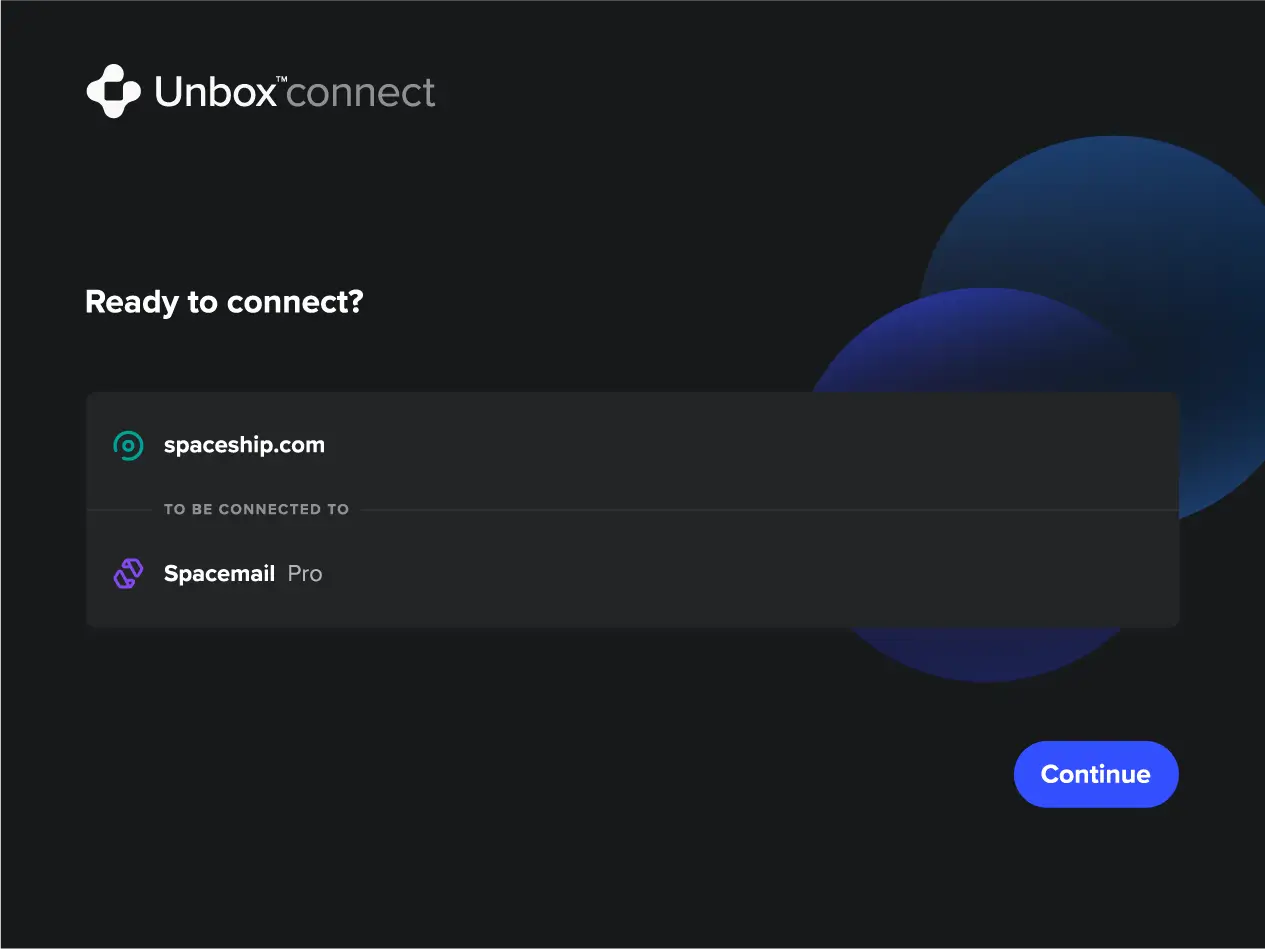The height and width of the screenshot is (949, 1265).
Task: Click the teal icon beside spaceship.com
Action: click(x=128, y=445)
